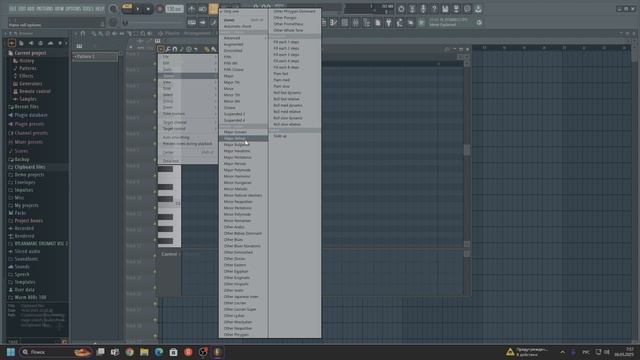640x360 pixels.
Task: Click the magnet snap icon in piano roll toolbar
Action: click(175, 49)
